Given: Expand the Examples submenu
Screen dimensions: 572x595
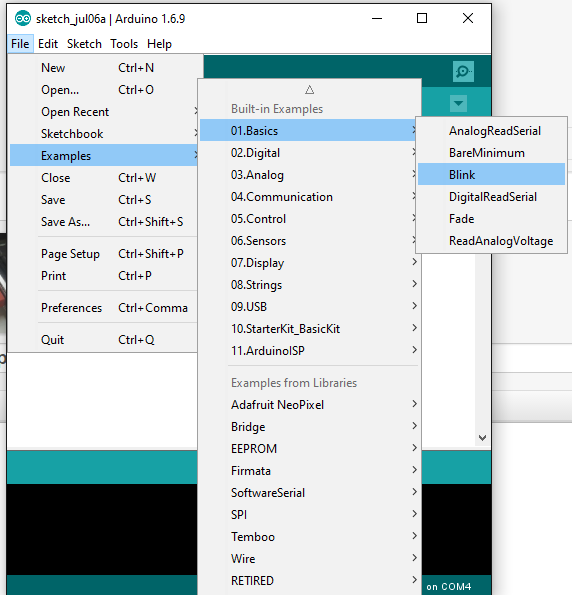Looking at the screenshot, I should (103, 155).
